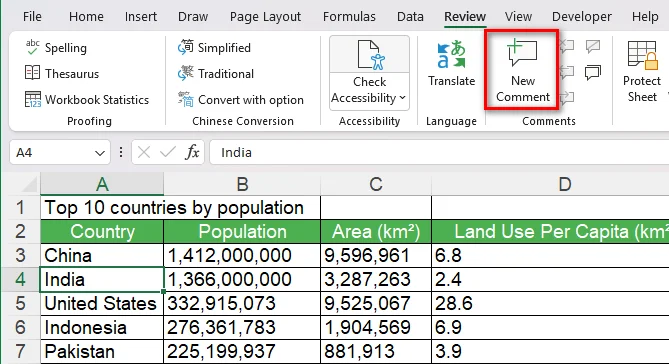This screenshot has width=669, height=364.
Task: Switch to the Developer tab
Action: click(x=582, y=17)
